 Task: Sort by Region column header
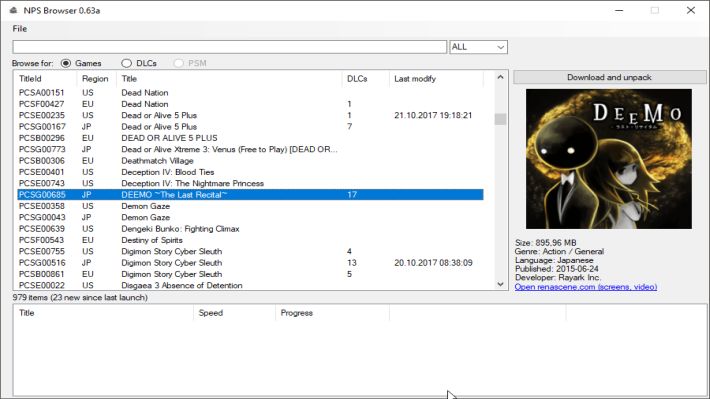click(95, 79)
